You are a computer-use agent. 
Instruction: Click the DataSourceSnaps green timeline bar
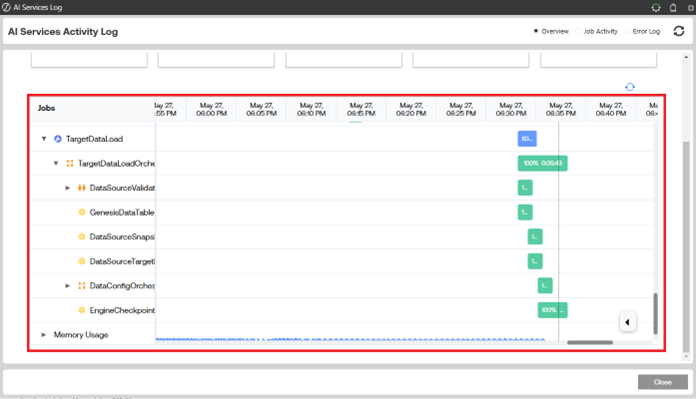(x=535, y=237)
